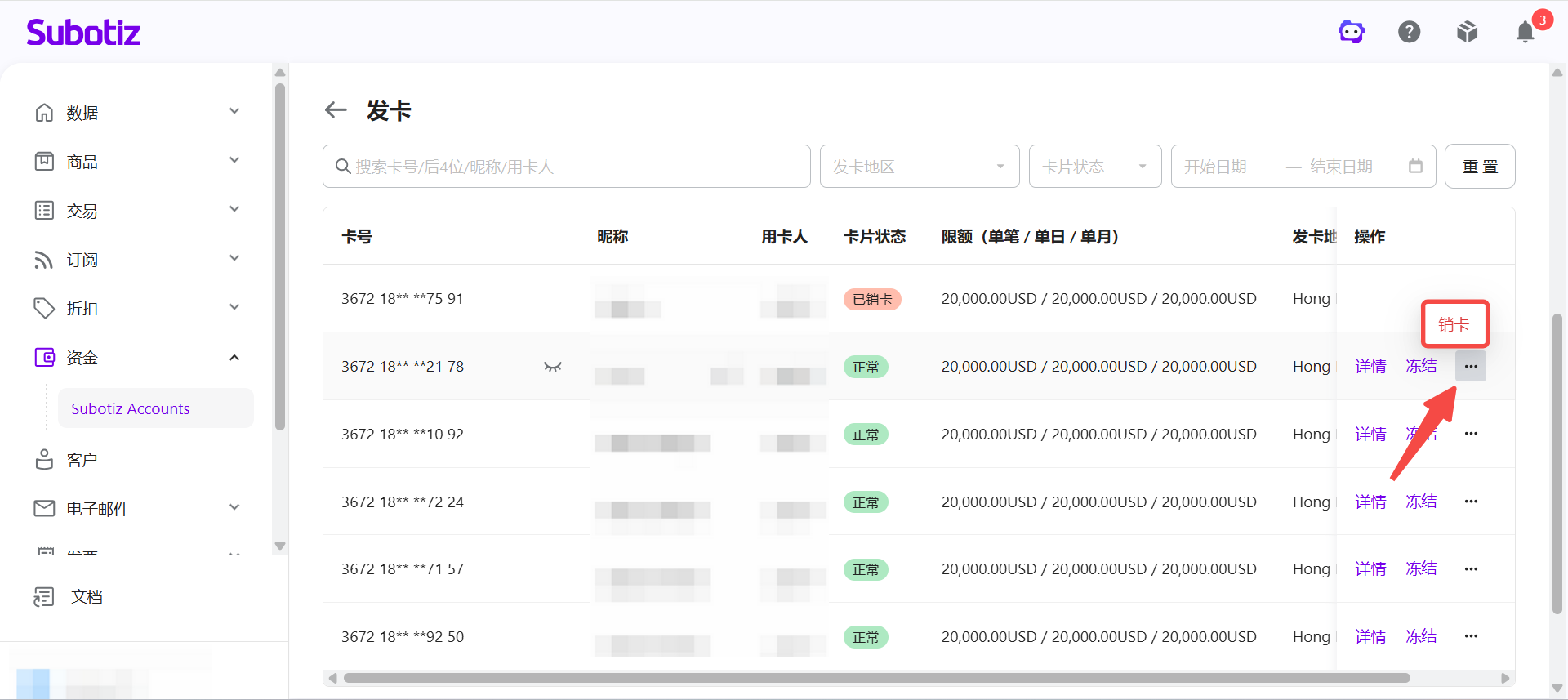Open the package box icon
The width and height of the screenshot is (1568, 700).
point(1468,32)
